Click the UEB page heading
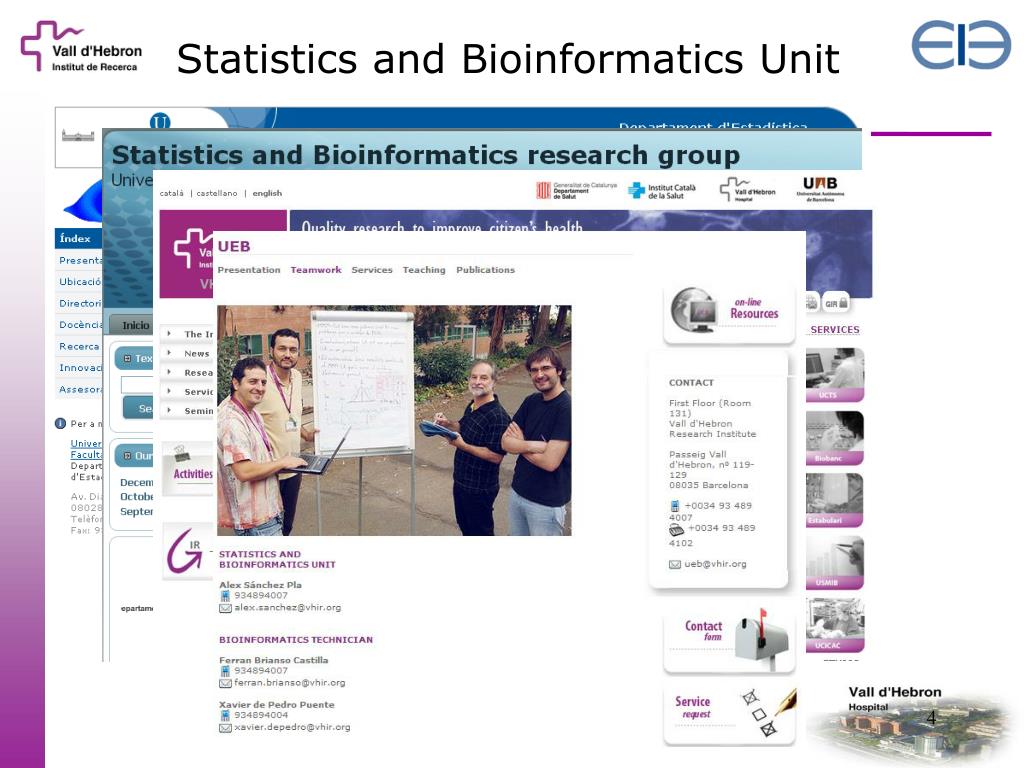The image size is (1024, 768). (234, 246)
